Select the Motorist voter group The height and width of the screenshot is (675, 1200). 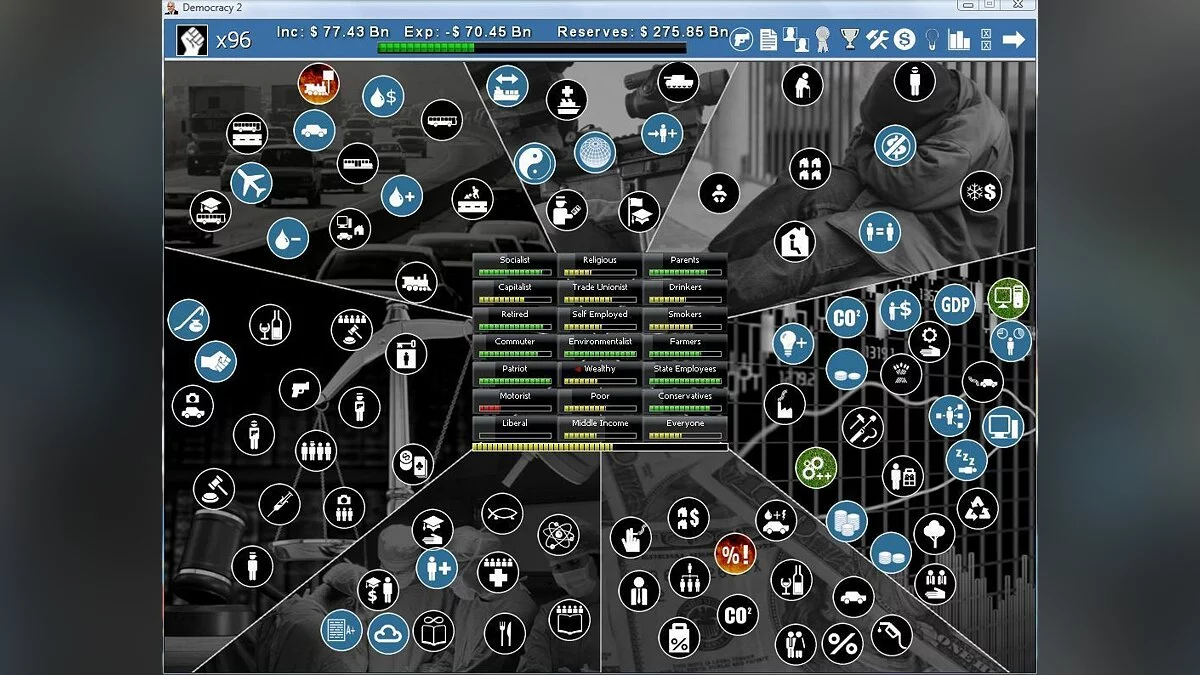(515, 402)
